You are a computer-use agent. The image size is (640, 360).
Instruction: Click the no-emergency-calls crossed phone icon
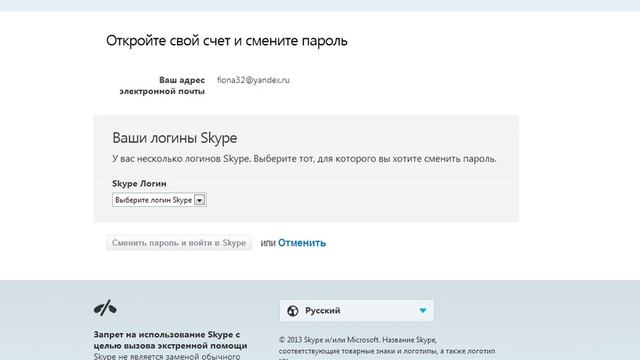click(x=105, y=308)
